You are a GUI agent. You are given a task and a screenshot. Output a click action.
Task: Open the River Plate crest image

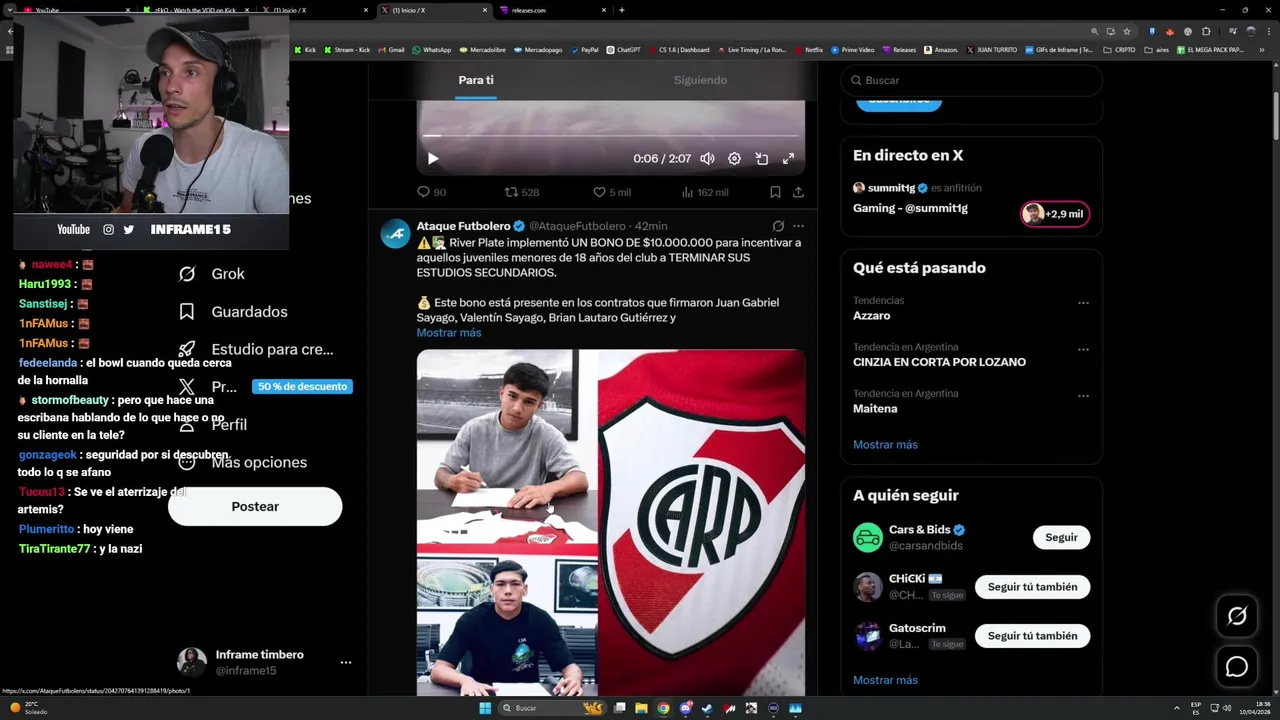coord(702,522)
